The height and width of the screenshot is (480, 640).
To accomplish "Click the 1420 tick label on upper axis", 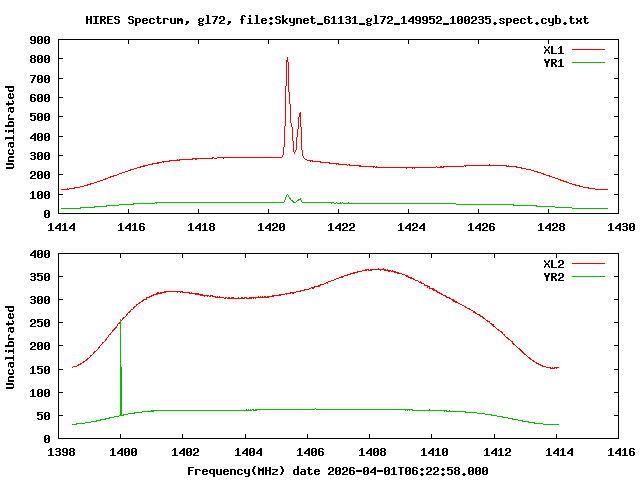I will [271, 227].
